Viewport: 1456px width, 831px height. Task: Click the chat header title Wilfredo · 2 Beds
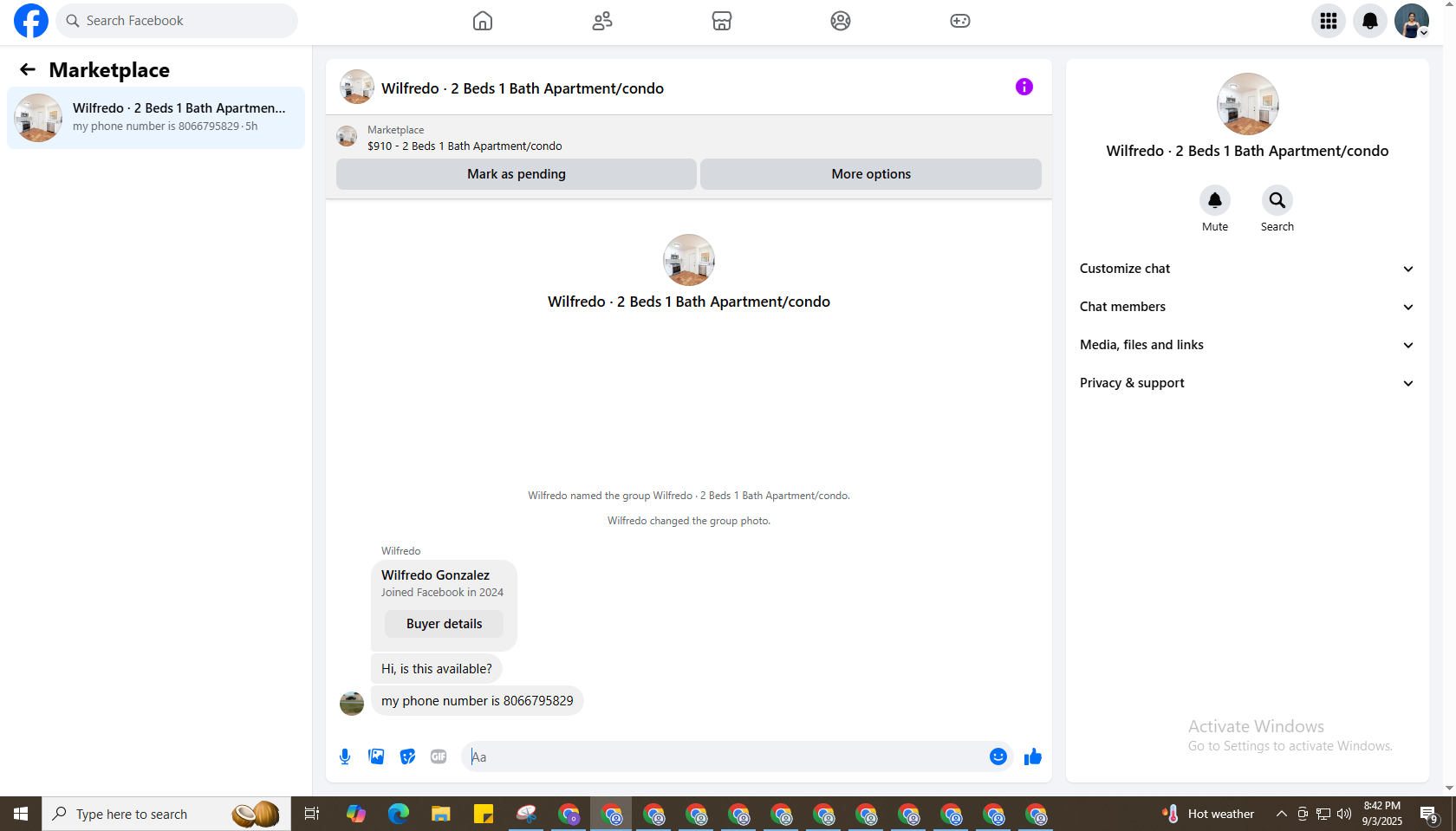pyautogui.click(x=523, y=88)
